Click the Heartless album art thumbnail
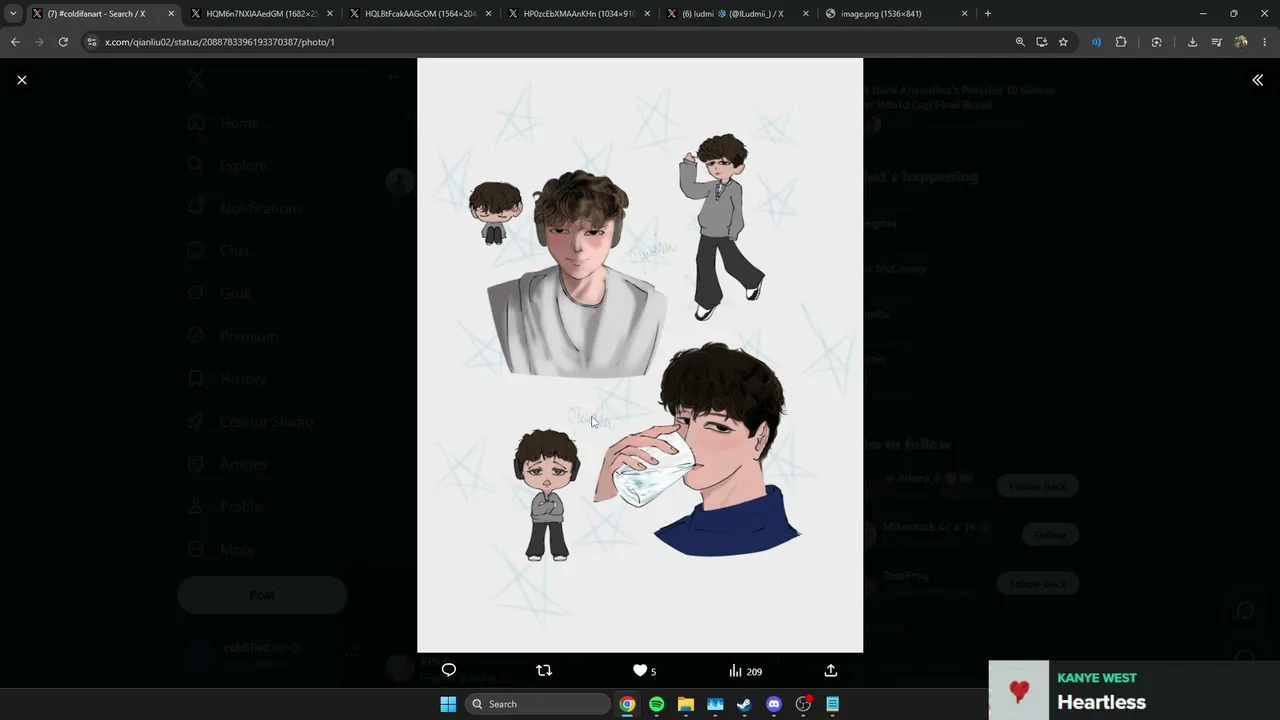Viewport: 1280px width, 720px height. (1019, 690)
